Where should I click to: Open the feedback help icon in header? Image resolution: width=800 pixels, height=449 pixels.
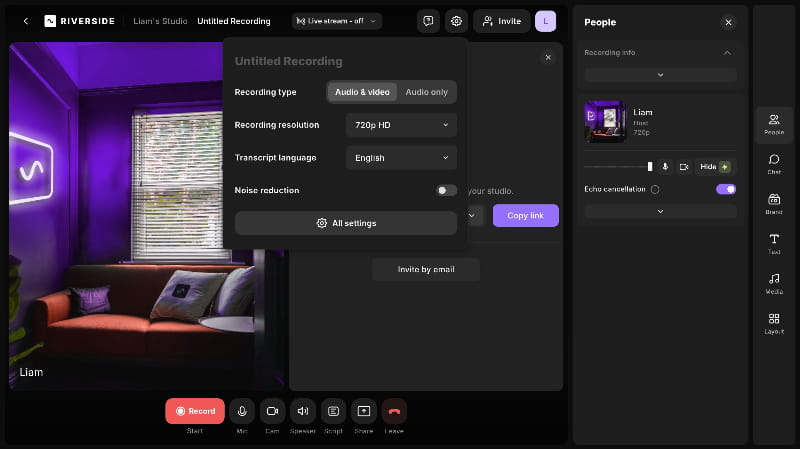tap(428, 21)
